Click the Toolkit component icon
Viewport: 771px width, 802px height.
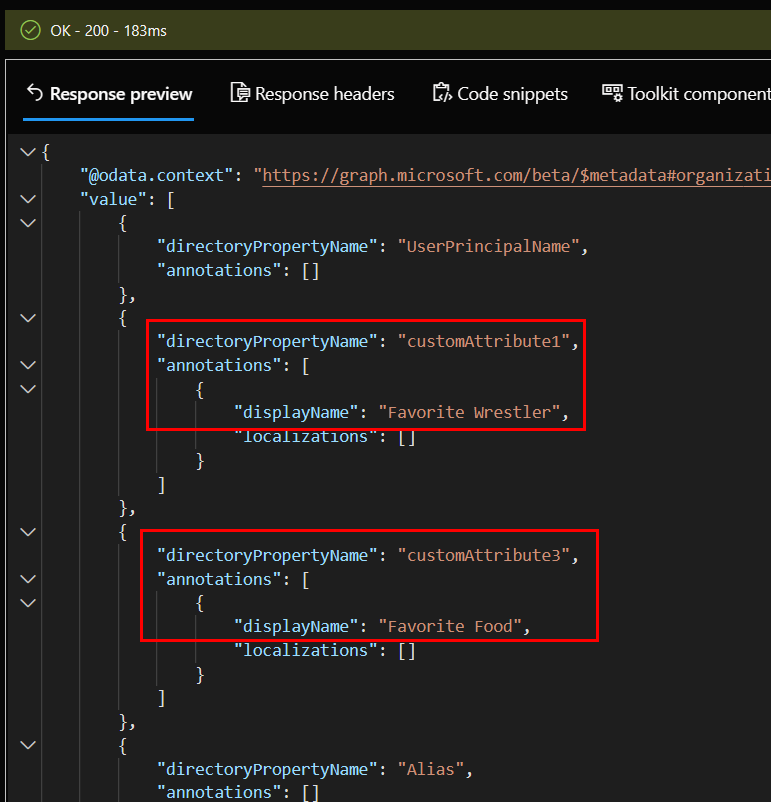pos(612,93)
